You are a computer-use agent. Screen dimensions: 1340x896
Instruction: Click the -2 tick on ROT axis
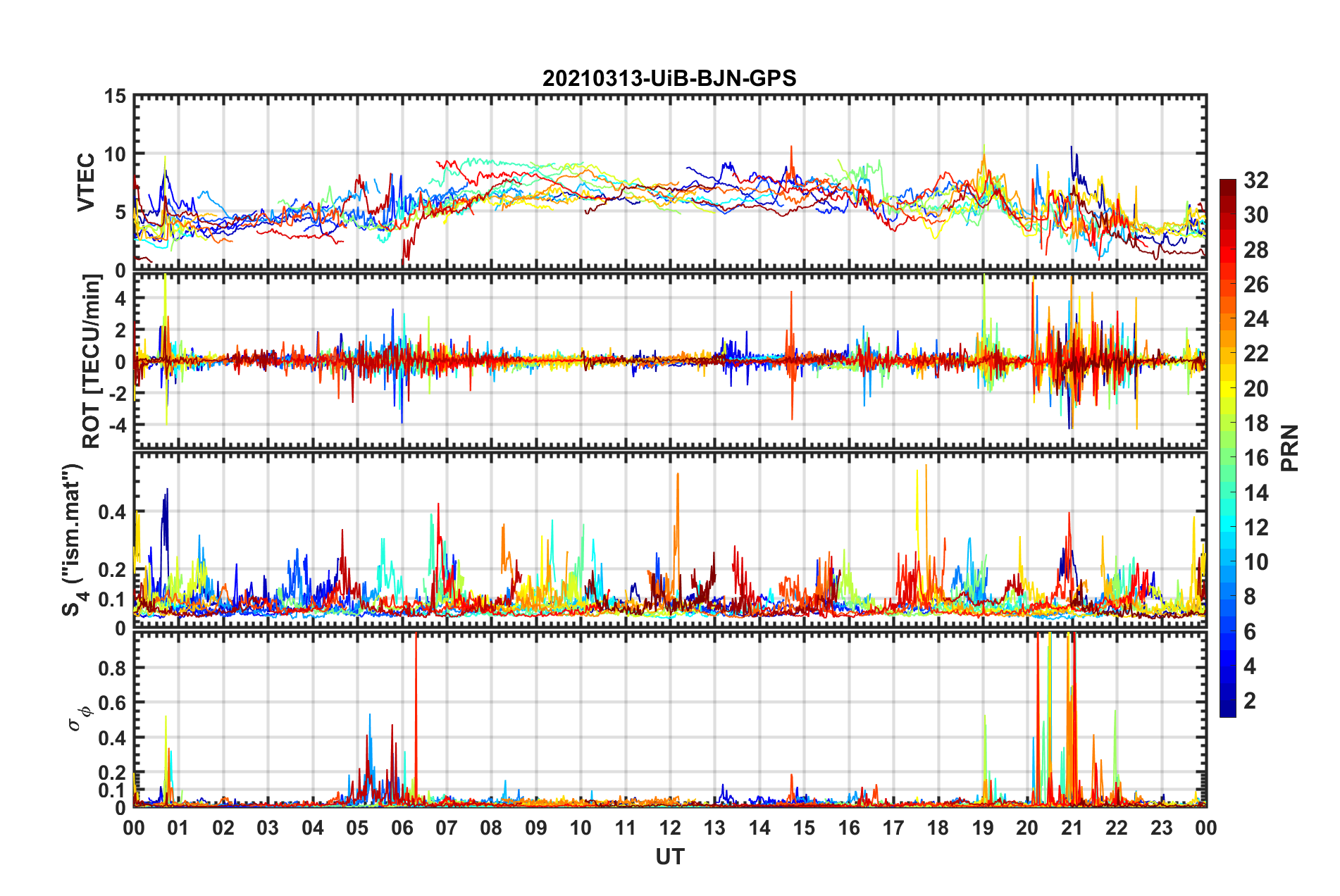117,394
